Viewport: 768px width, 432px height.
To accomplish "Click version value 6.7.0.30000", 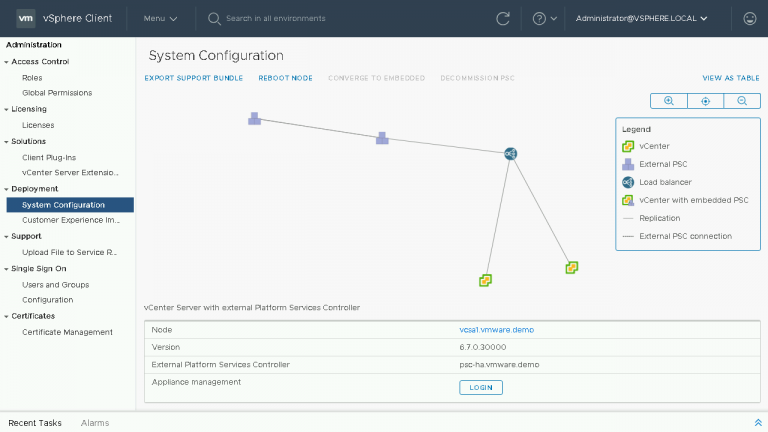I will 483,347.
